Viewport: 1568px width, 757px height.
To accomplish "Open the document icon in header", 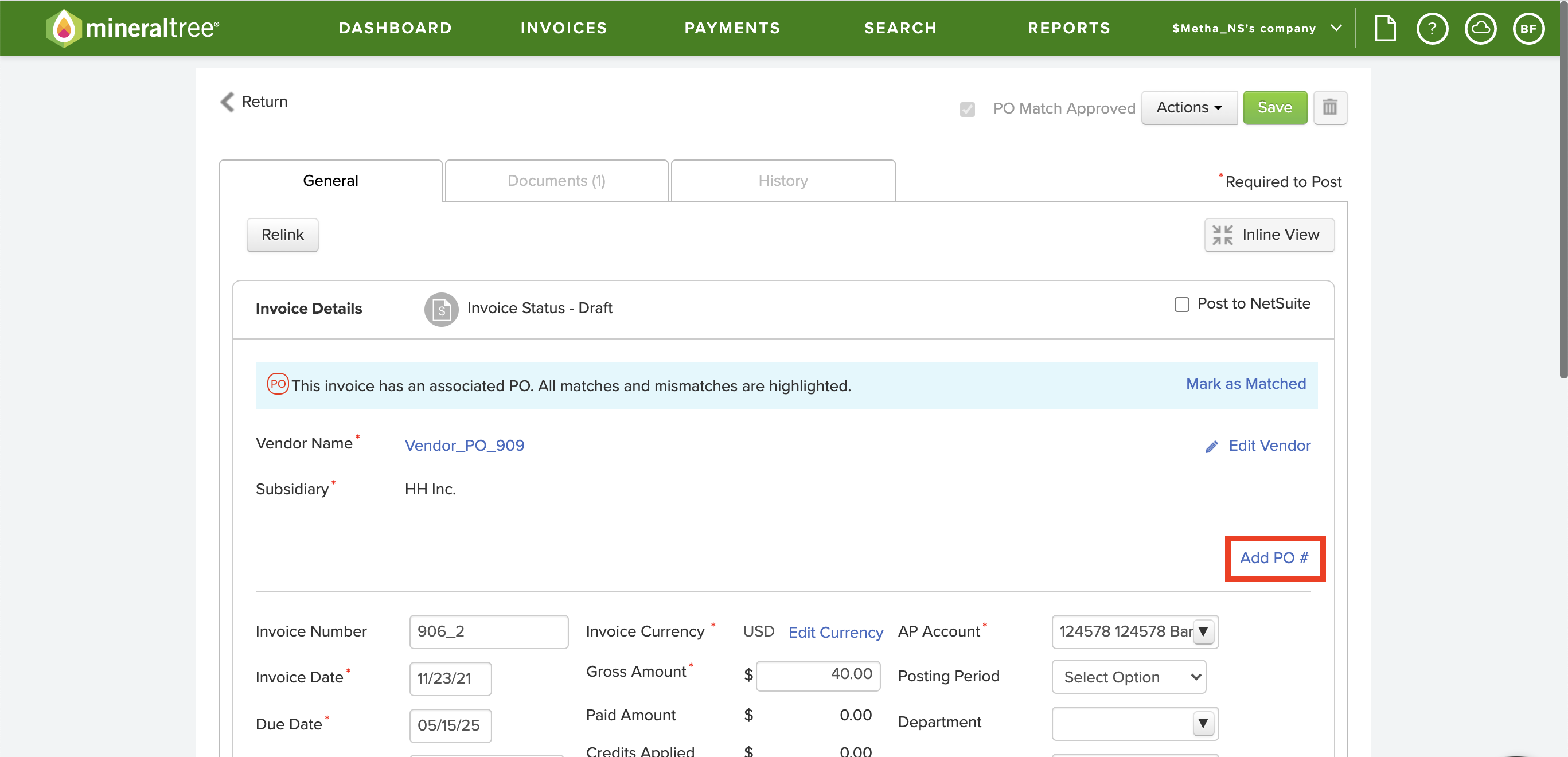I will [1385, 28].
